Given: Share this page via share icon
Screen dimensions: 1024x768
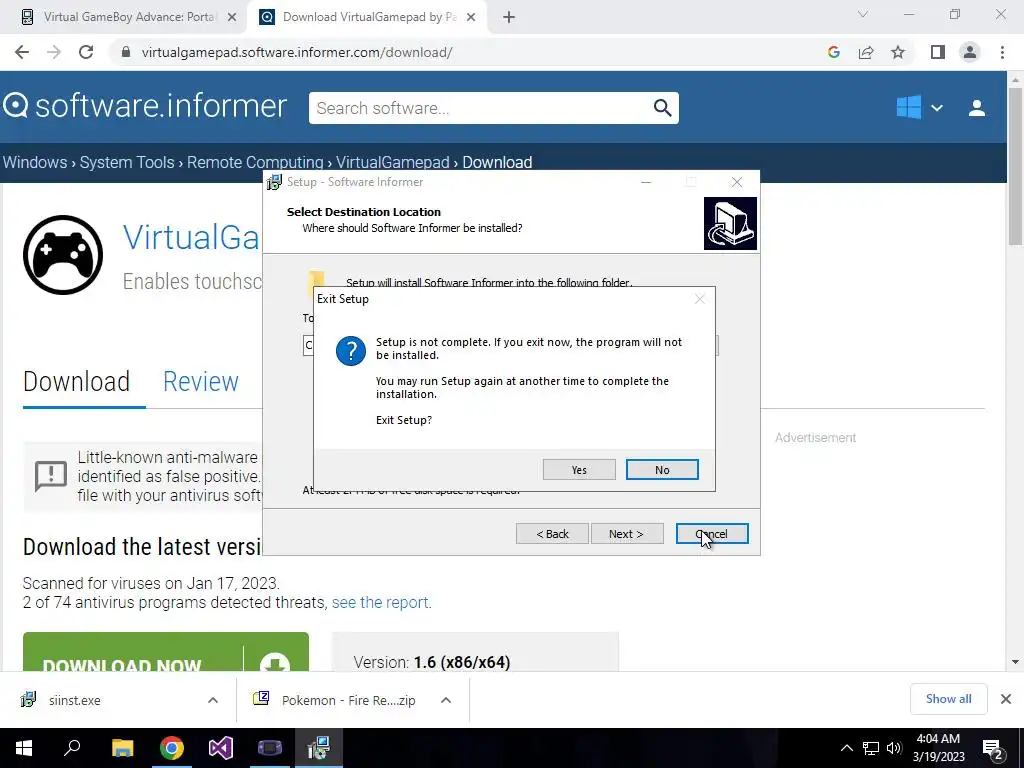Looking at the screenshot, I should (866, 52).
